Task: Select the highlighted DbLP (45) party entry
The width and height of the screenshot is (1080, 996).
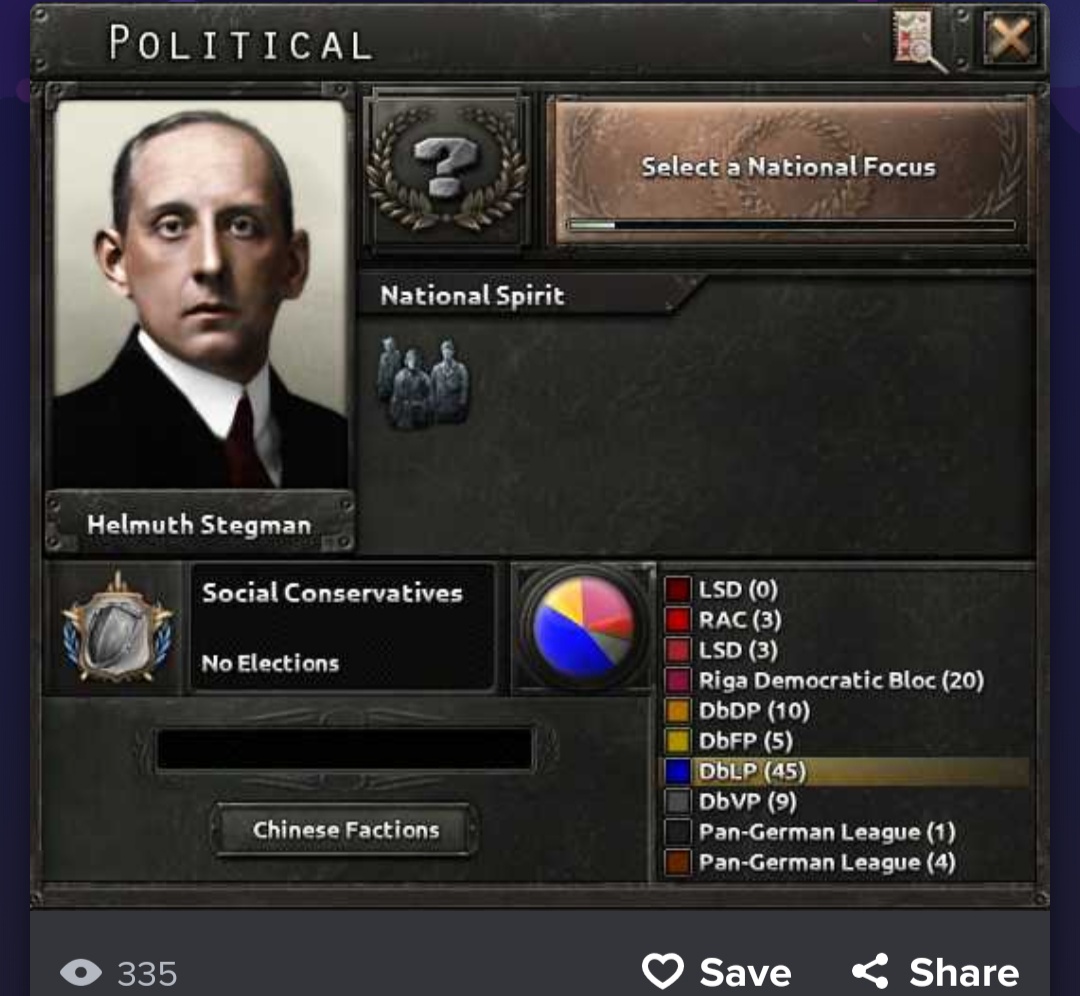Action: (x=846, y=771)
